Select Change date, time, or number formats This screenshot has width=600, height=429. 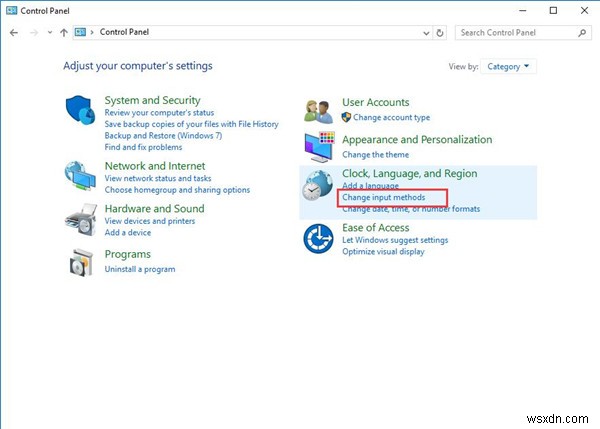(411, 209)
